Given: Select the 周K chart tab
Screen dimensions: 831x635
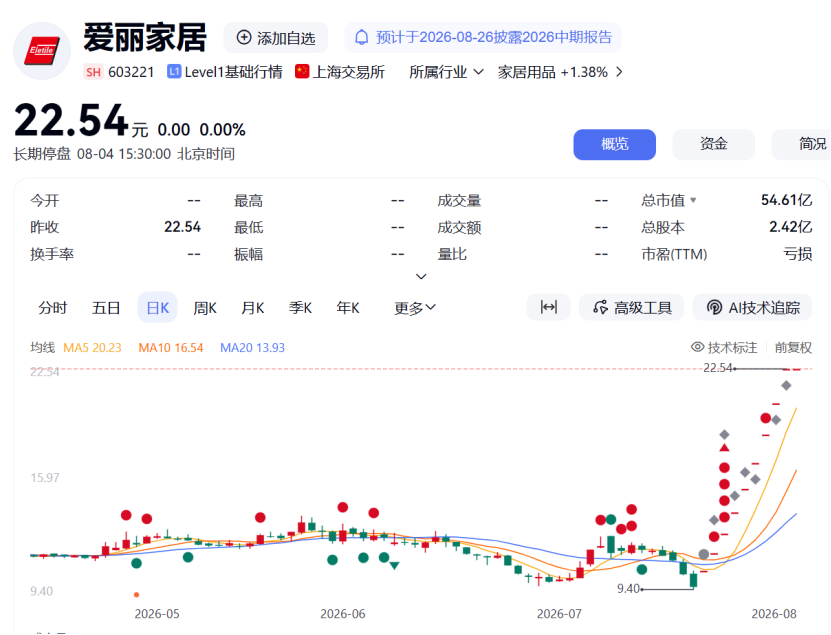Looking at the screenshot, I should pos(205,307).
